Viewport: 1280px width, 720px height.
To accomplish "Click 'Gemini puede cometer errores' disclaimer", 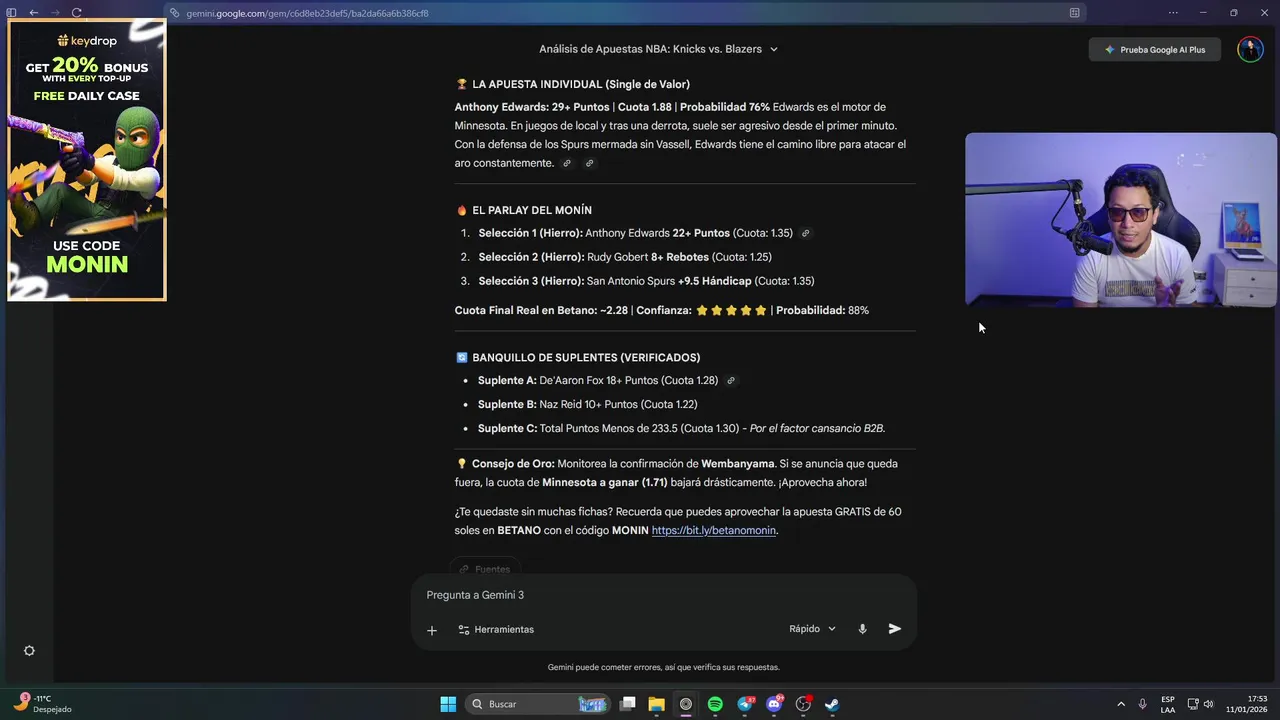I will tap(664, 667).
